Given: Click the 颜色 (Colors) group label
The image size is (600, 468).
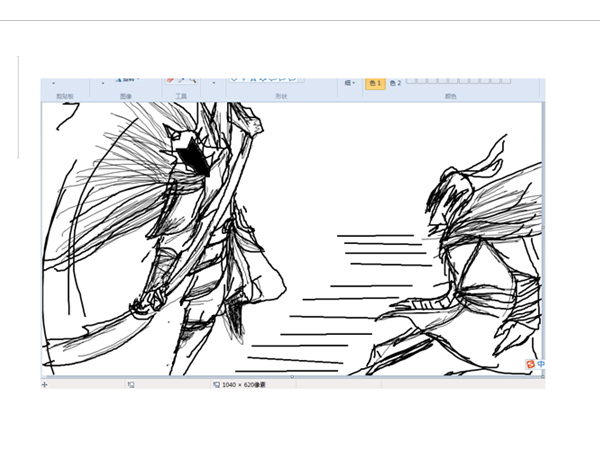Looking at the screenshot, I should [450, 96].
